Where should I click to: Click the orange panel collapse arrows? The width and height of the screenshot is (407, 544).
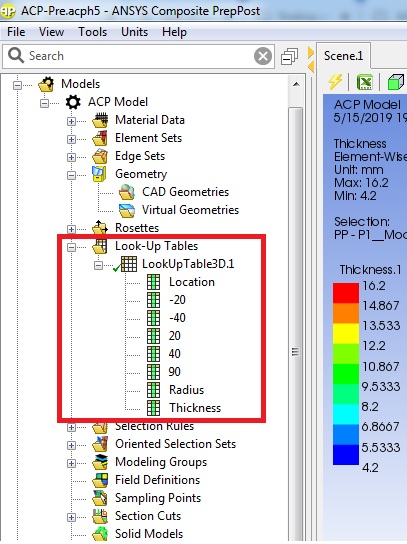[311, 59]
